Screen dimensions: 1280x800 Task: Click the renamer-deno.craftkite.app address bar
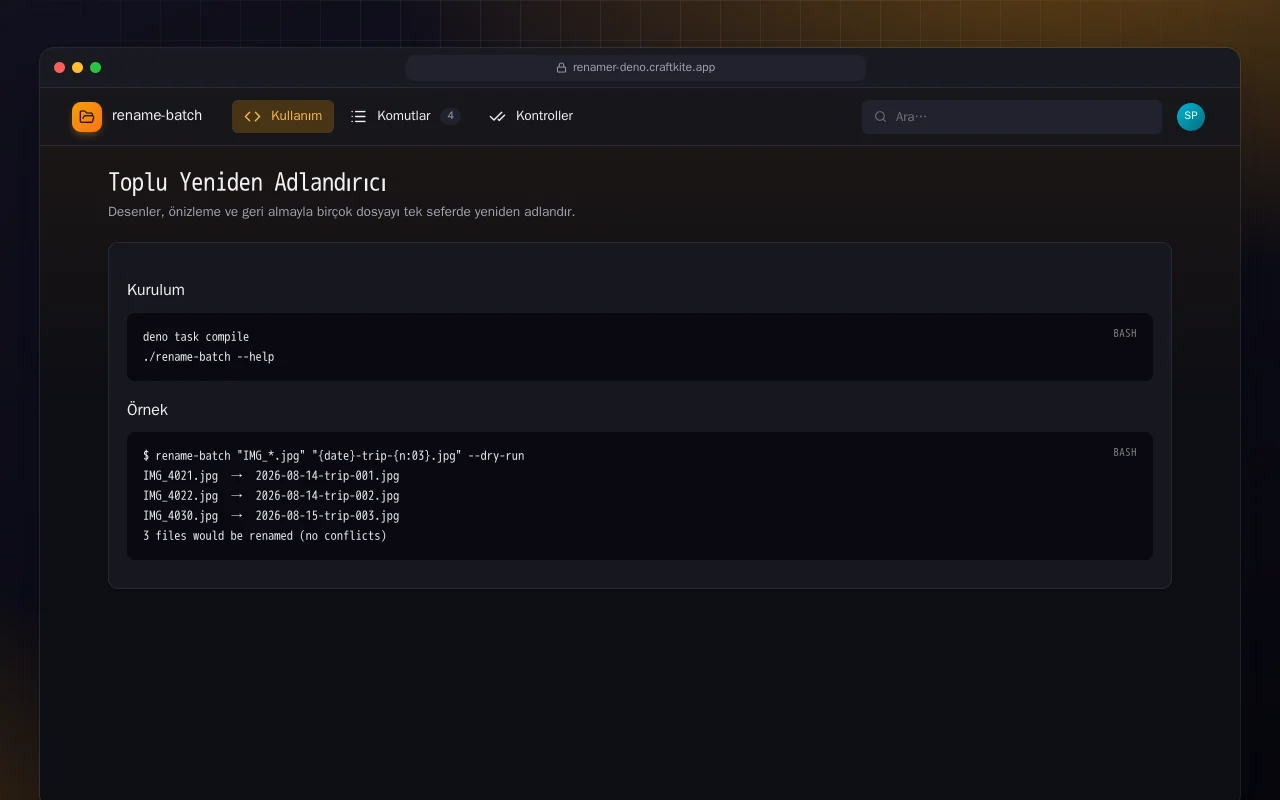pos(636,68)
